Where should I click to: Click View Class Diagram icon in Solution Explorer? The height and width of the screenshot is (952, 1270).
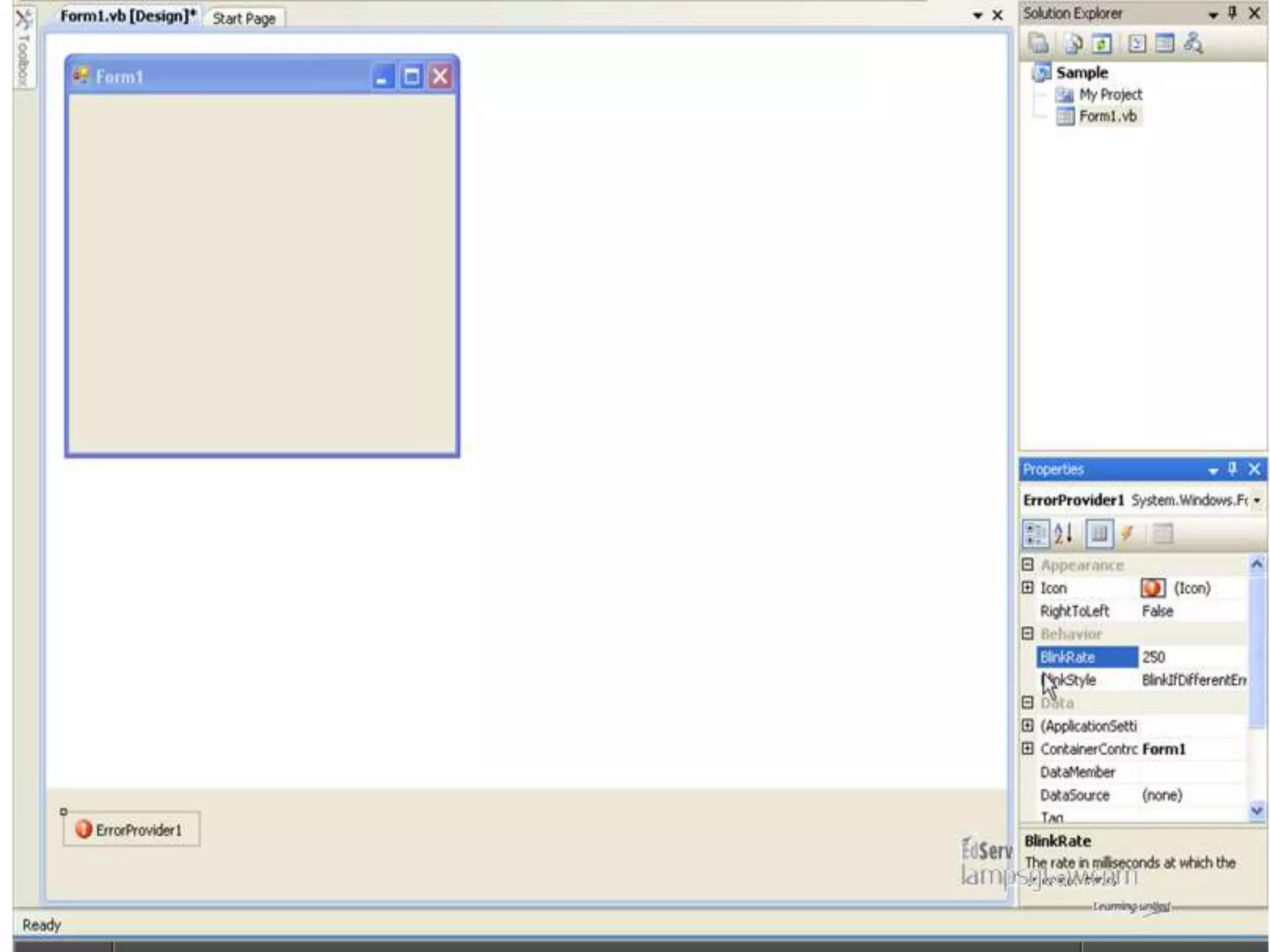click(1193, 43)
